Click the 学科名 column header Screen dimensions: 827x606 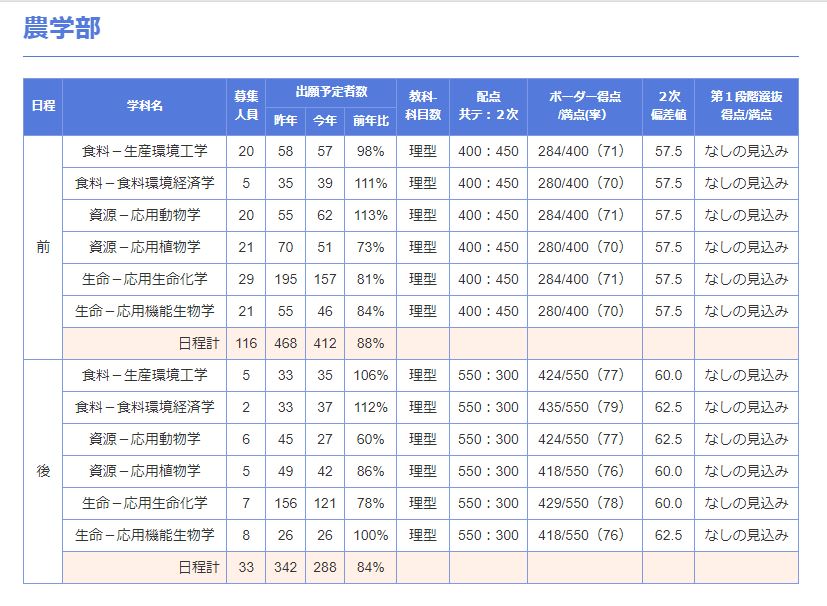coord(145,106)
